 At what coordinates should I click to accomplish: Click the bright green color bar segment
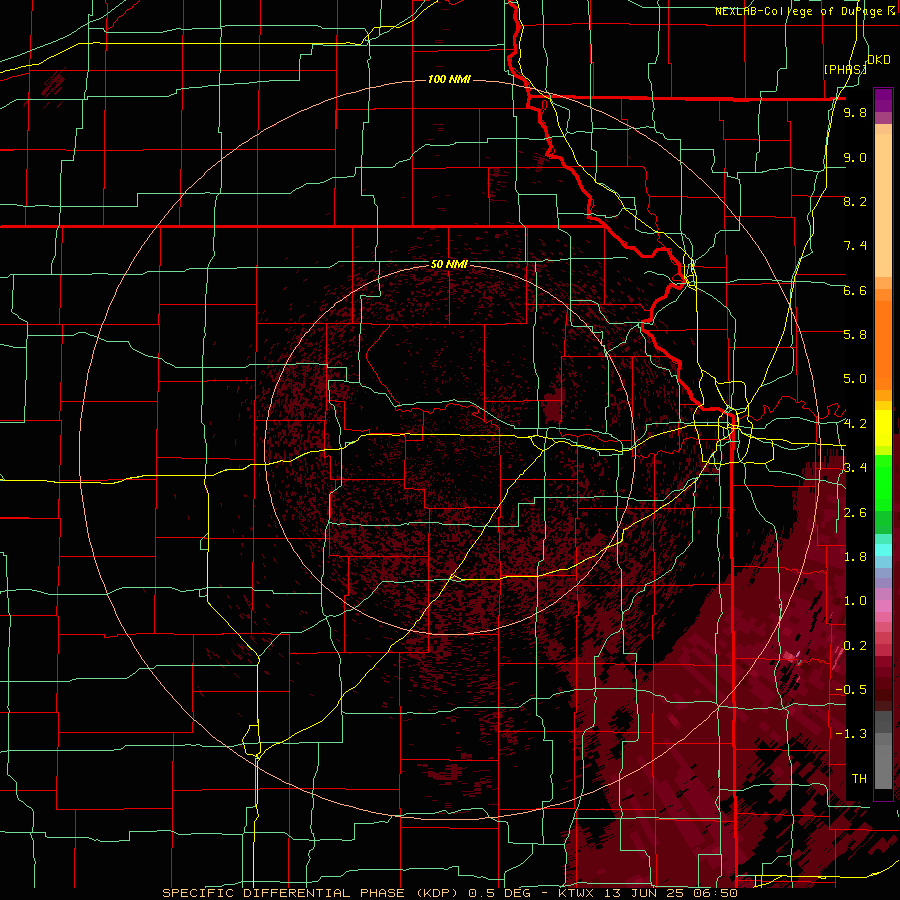click(883, 483)
